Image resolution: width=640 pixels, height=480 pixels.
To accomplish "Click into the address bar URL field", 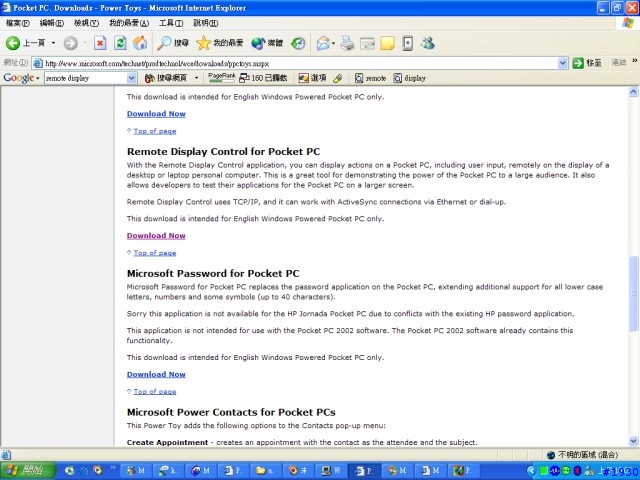I will [x=300, y=63].
